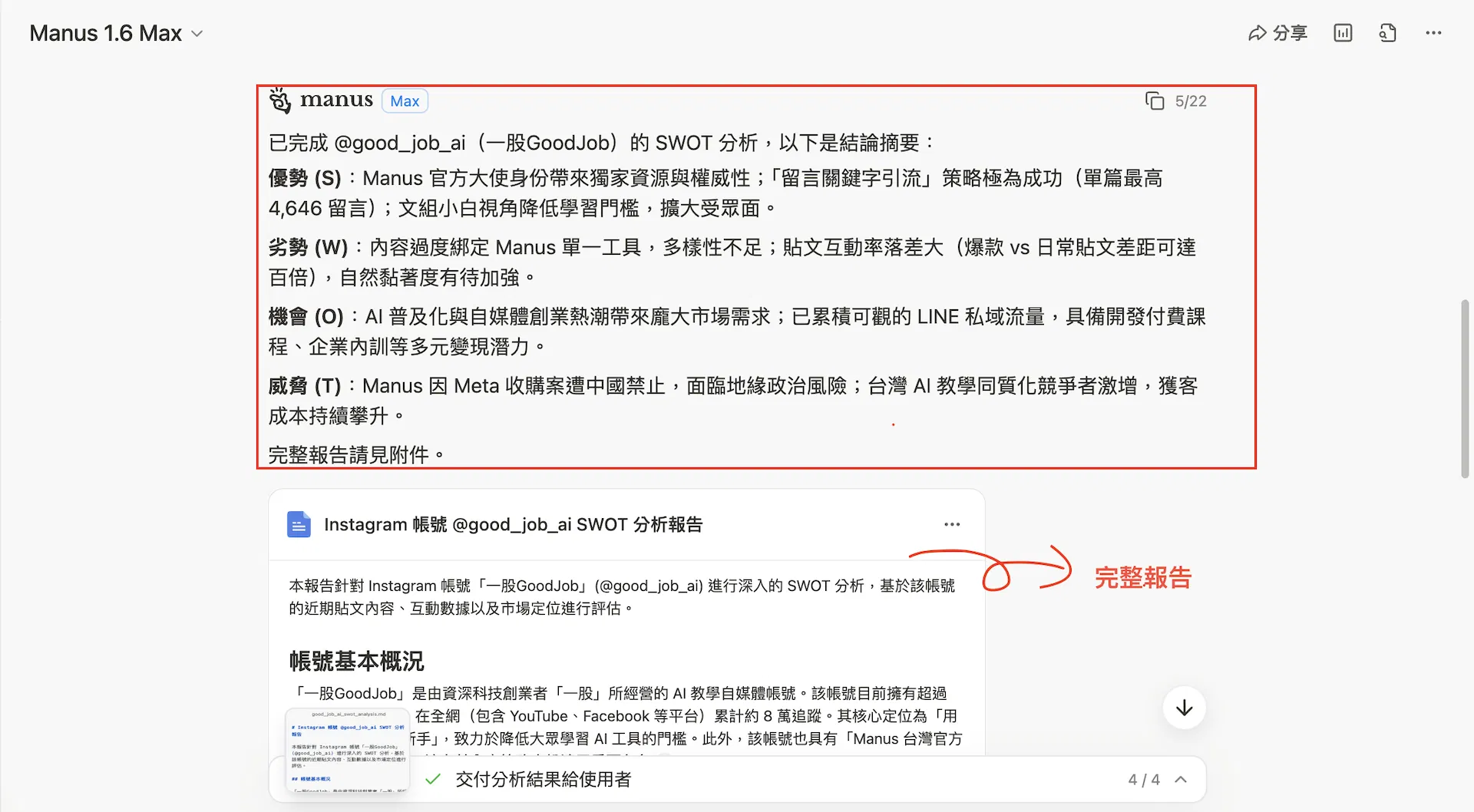Screen dimensions: 1474x812
Task: Click the 帳號基本概況 heading
Action: [356, 661]
